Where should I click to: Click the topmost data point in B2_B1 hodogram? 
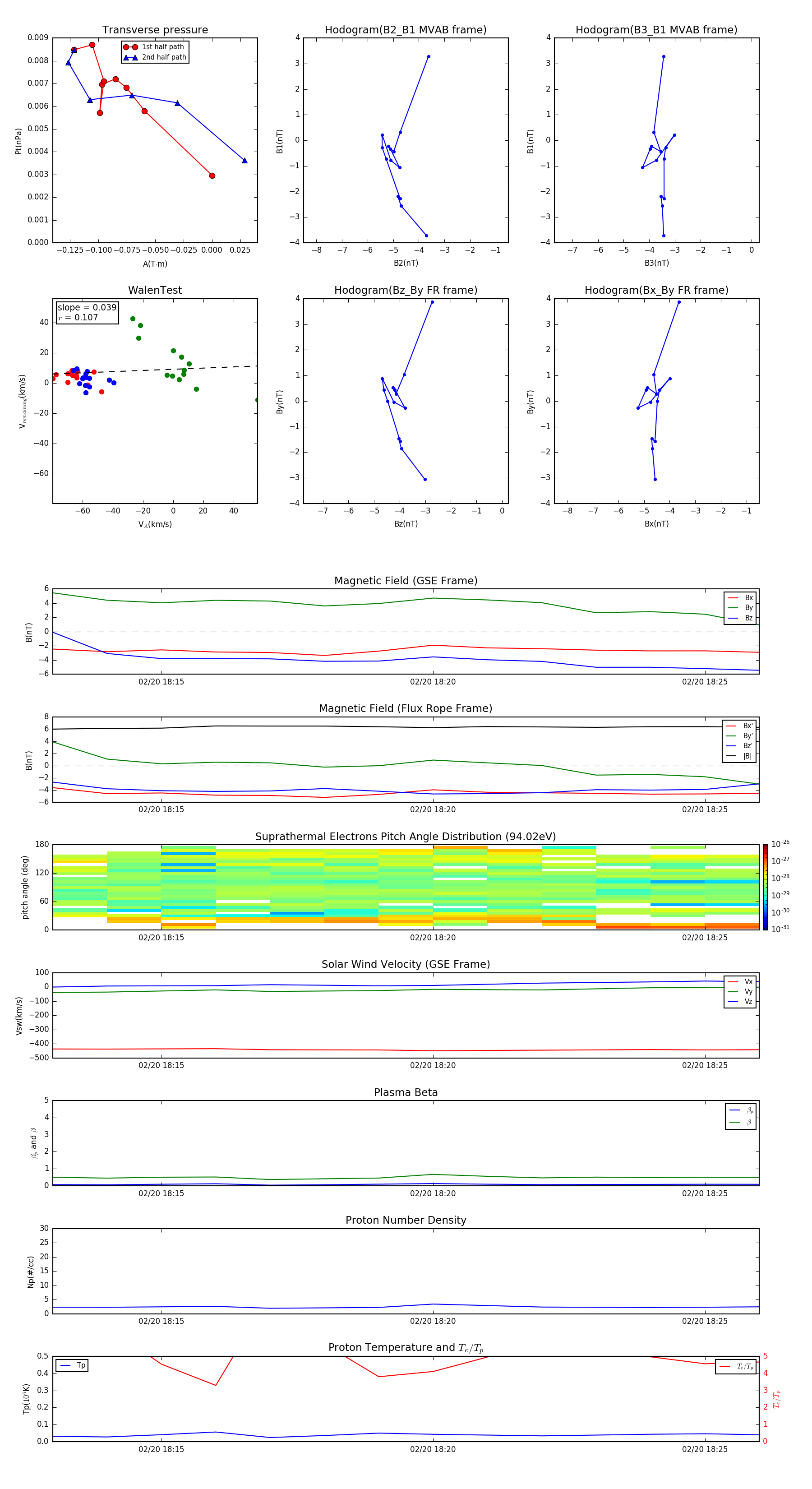[428, 57]
